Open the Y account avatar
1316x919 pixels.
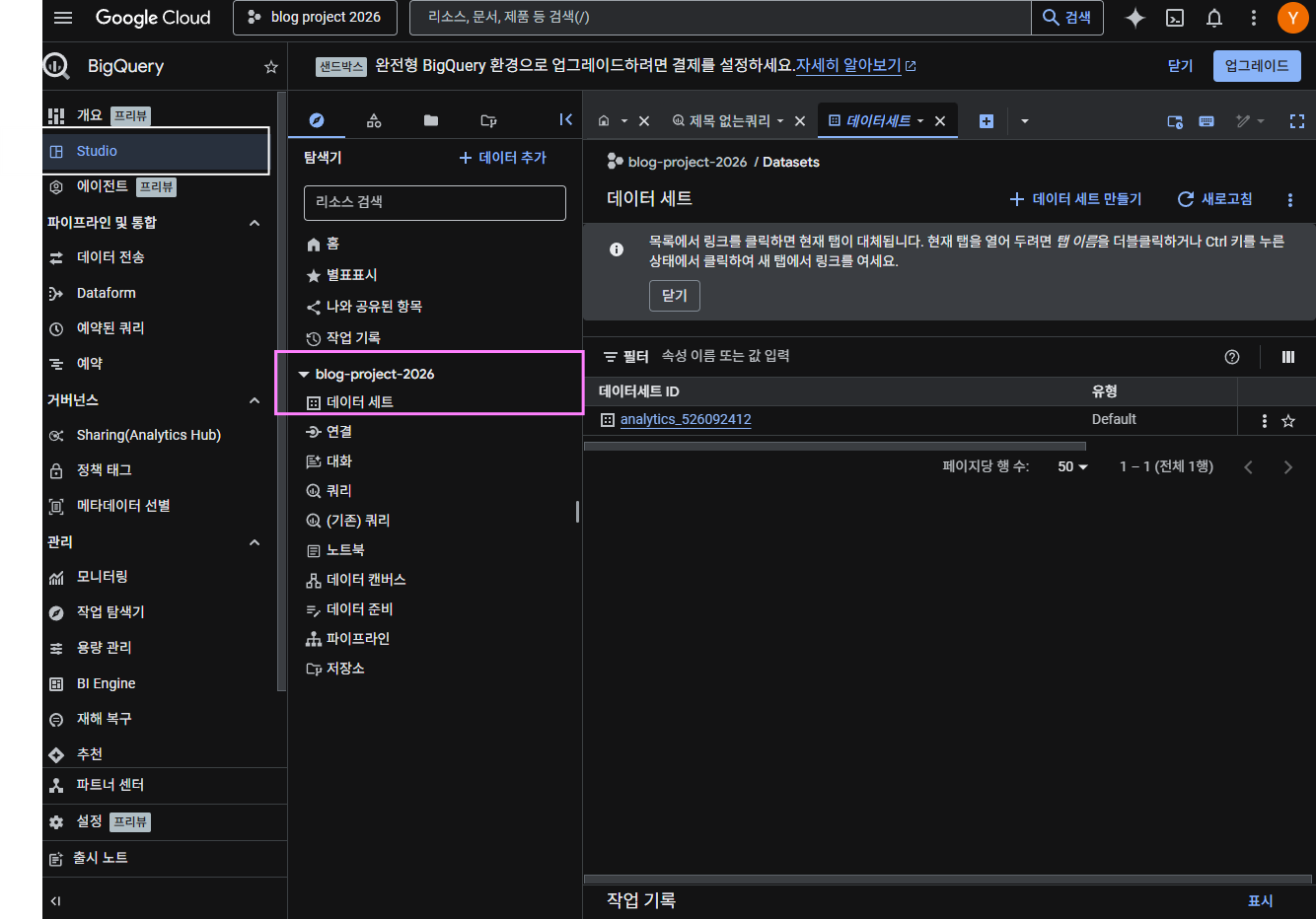[1292, 18]
